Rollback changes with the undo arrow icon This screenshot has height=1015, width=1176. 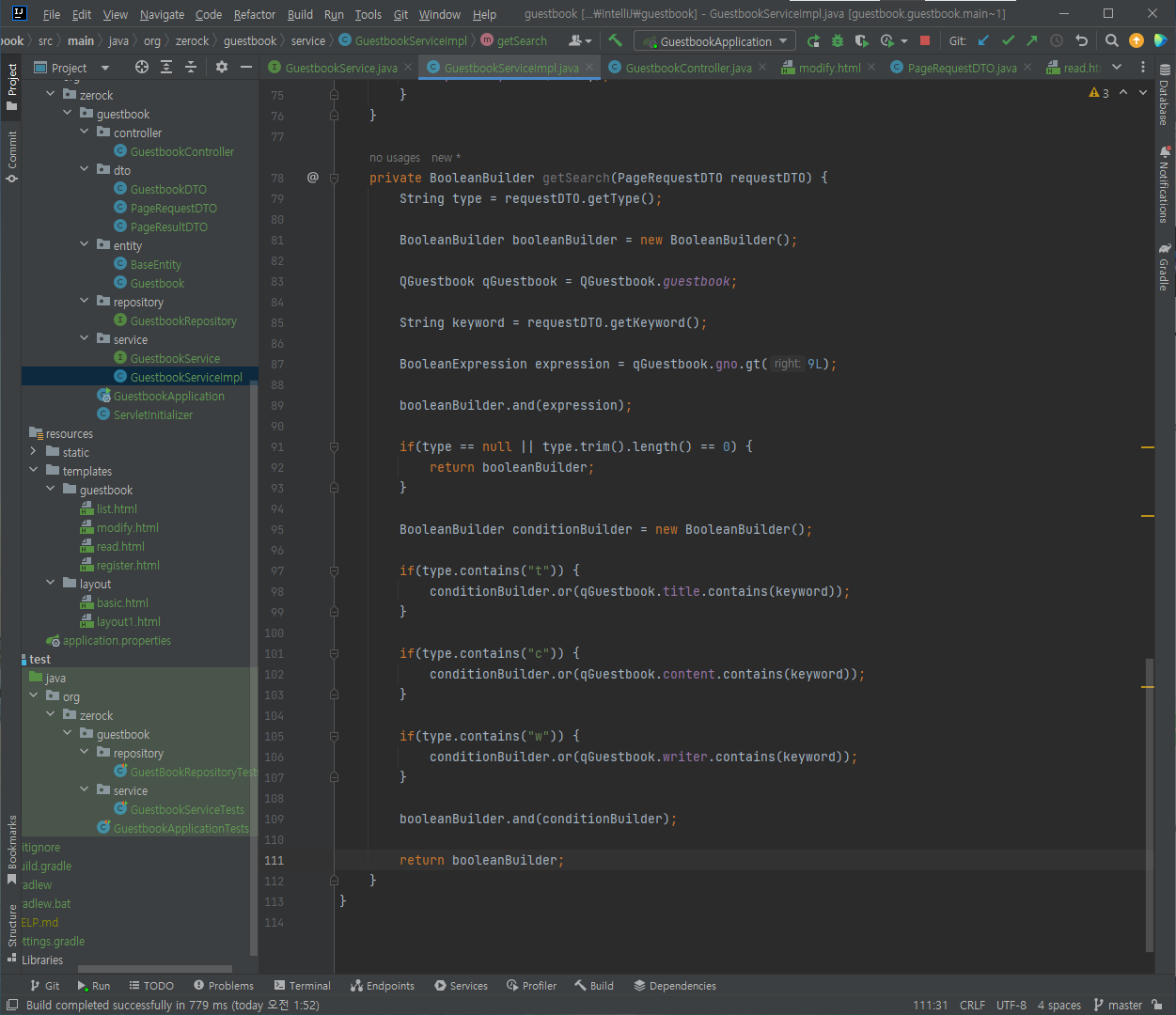(x=1081, y=40)
